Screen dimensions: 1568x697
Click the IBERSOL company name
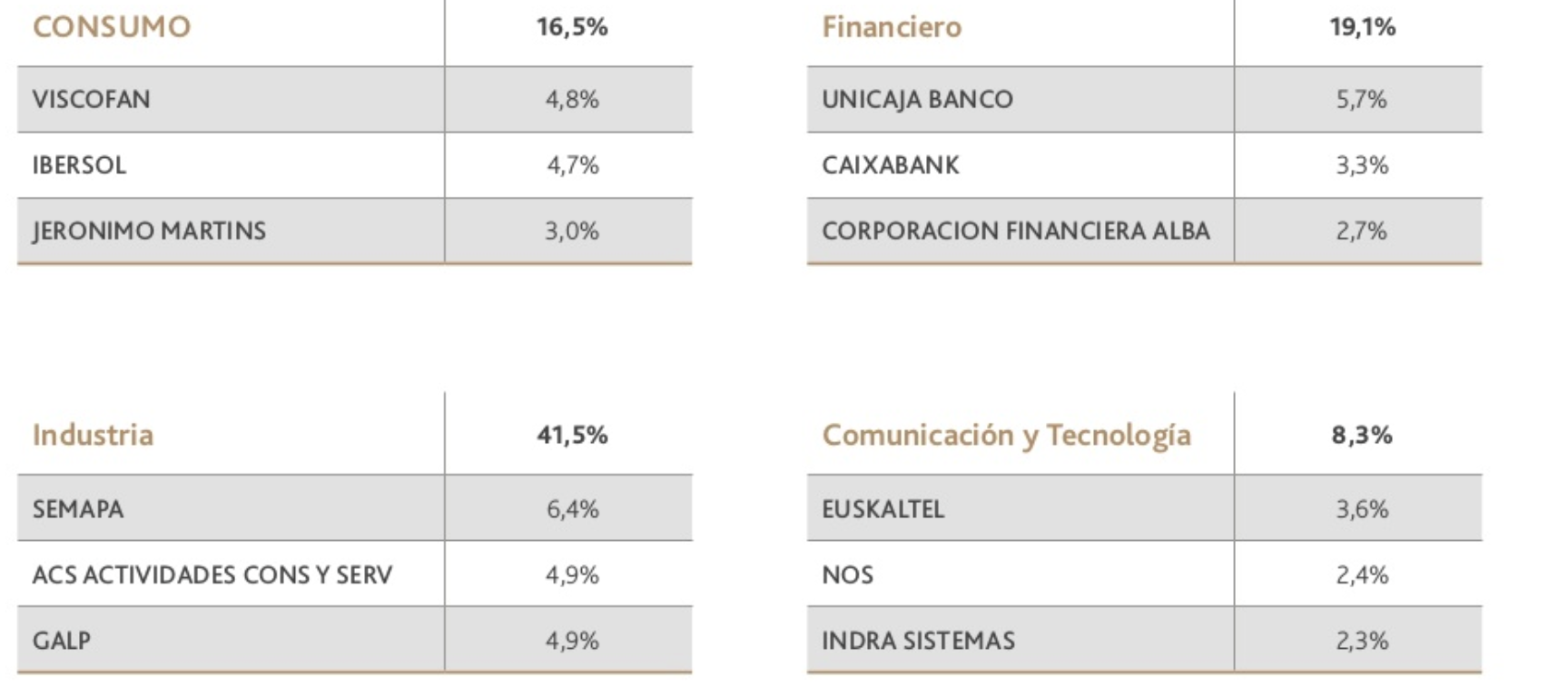pyautogui.click(x=80, y=165)
